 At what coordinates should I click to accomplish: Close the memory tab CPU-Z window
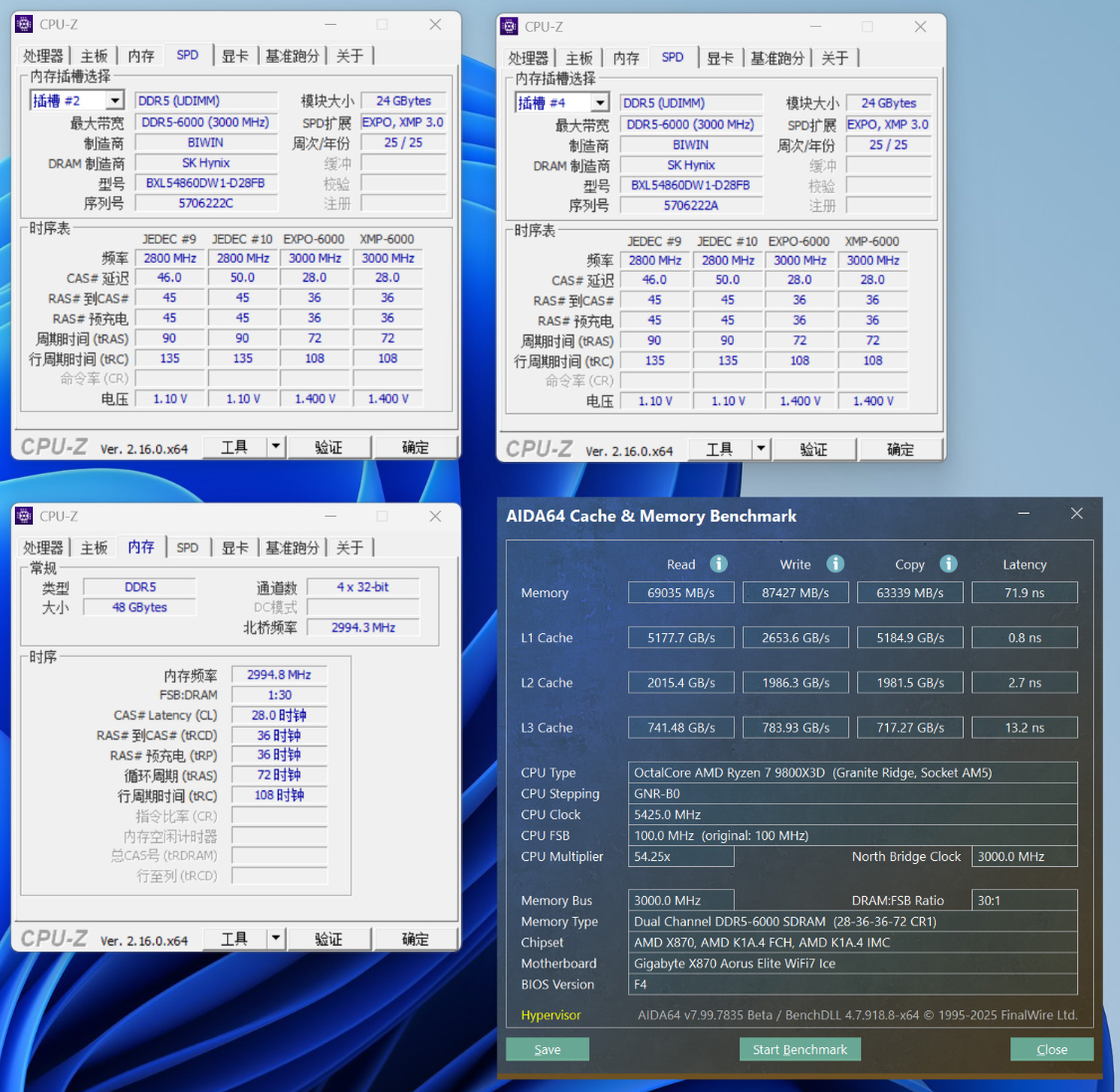(435, 516)
